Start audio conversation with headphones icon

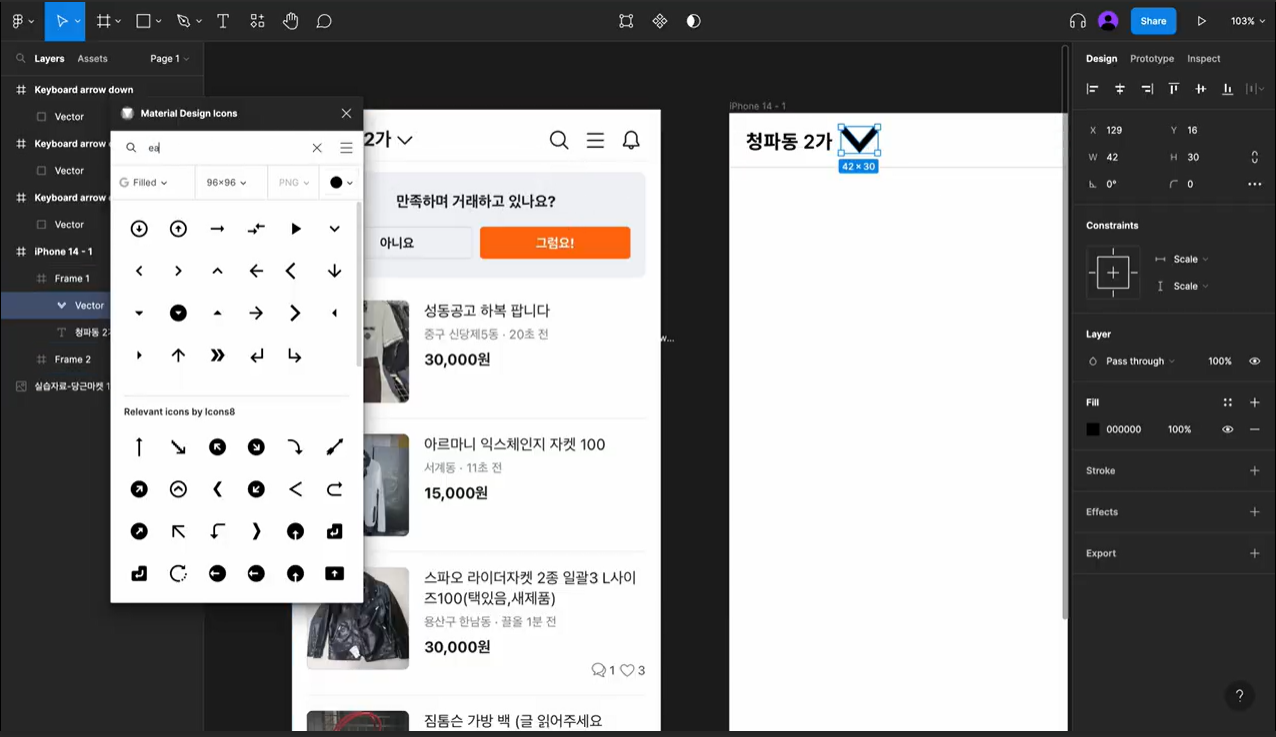[1077, 21]
